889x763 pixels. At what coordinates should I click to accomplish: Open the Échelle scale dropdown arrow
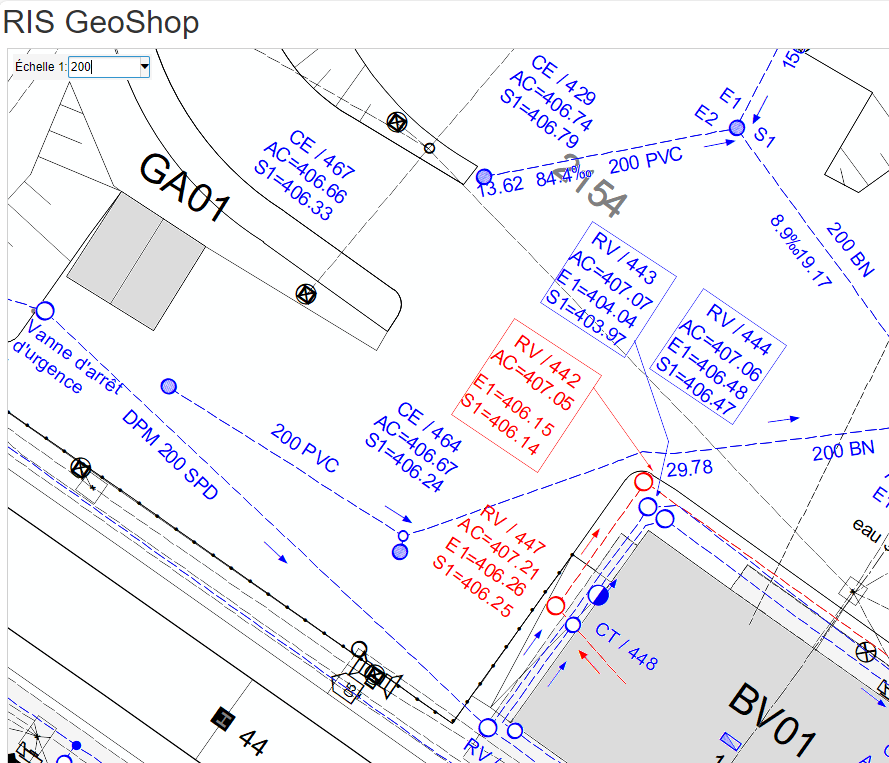144,67
